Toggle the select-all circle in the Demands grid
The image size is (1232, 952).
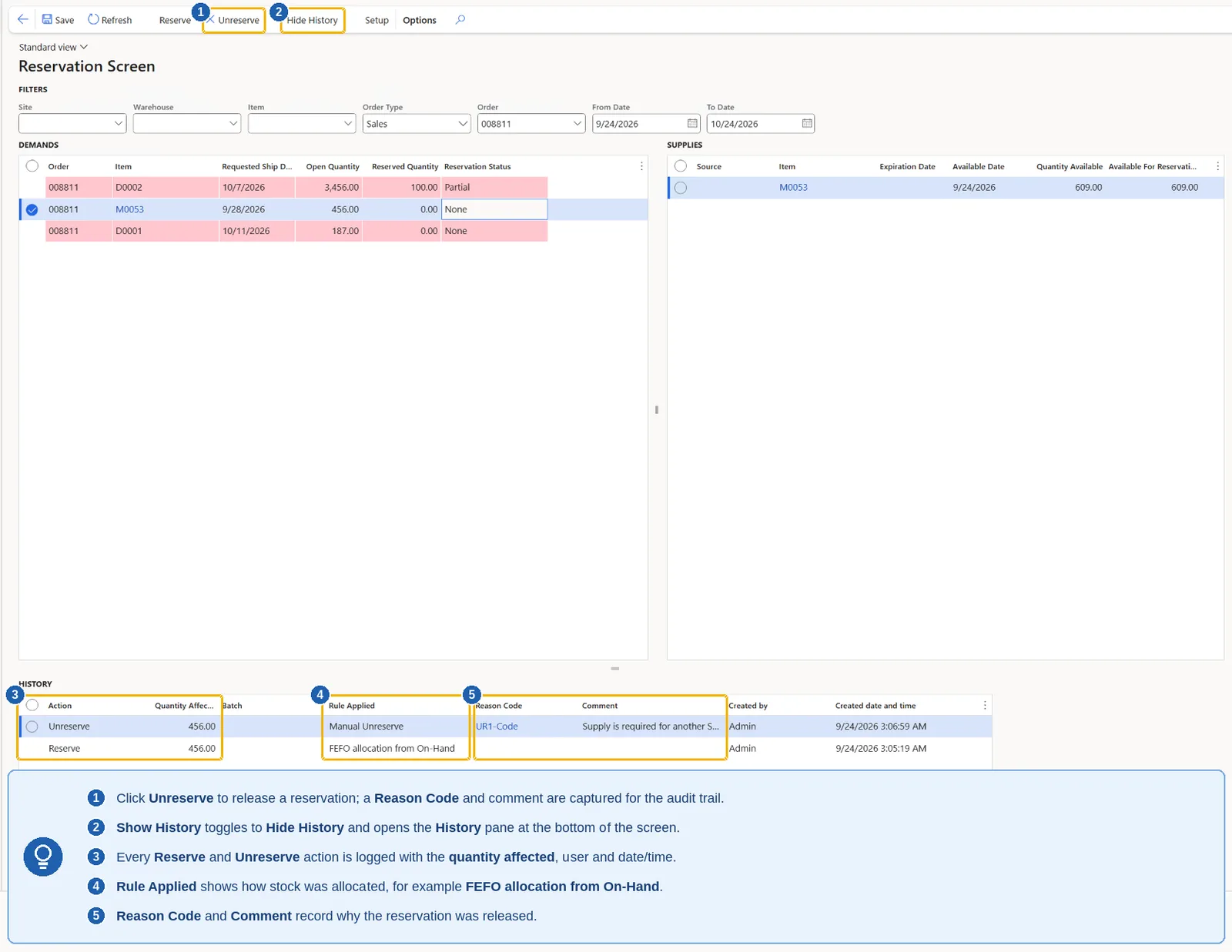[x=32, y=166]
